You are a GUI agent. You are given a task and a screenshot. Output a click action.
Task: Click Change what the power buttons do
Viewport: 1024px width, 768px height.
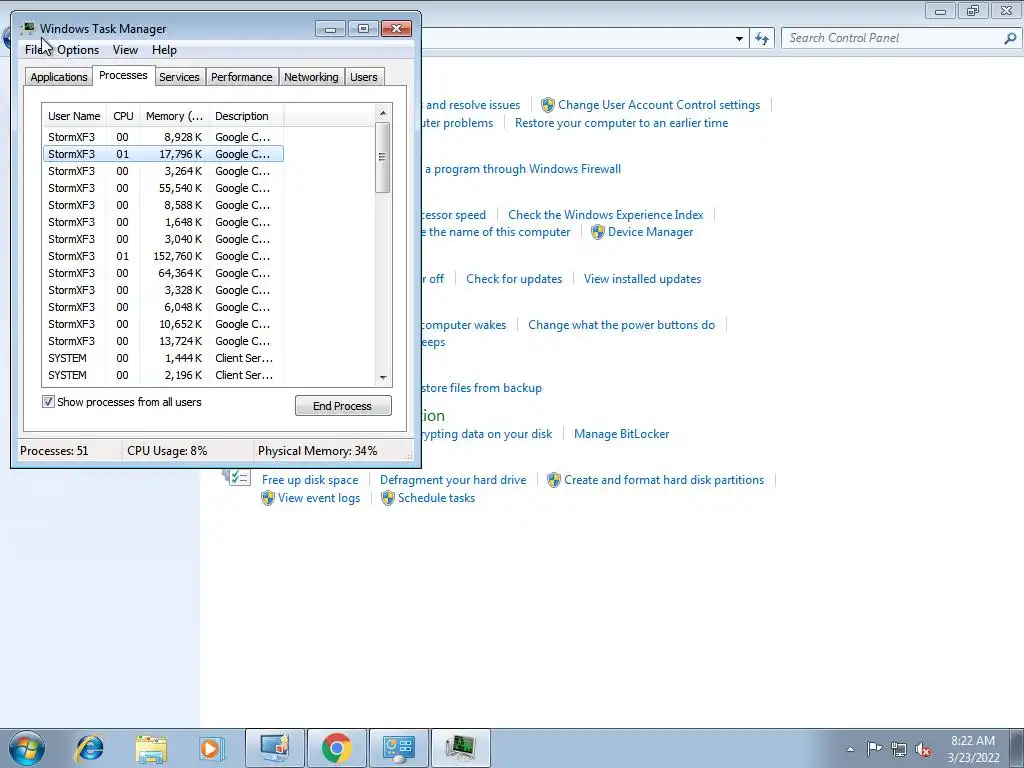coord(621,325)
